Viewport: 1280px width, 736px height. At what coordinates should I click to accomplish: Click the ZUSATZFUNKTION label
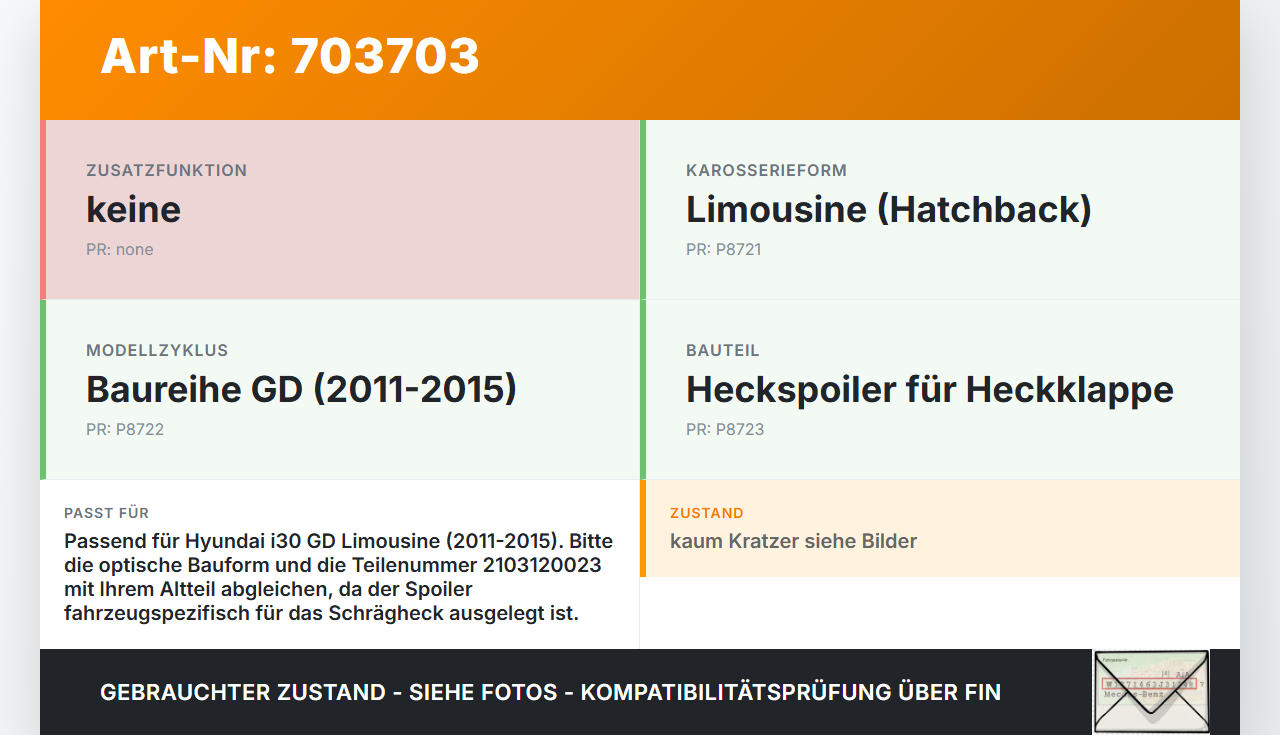pos(166,170)
